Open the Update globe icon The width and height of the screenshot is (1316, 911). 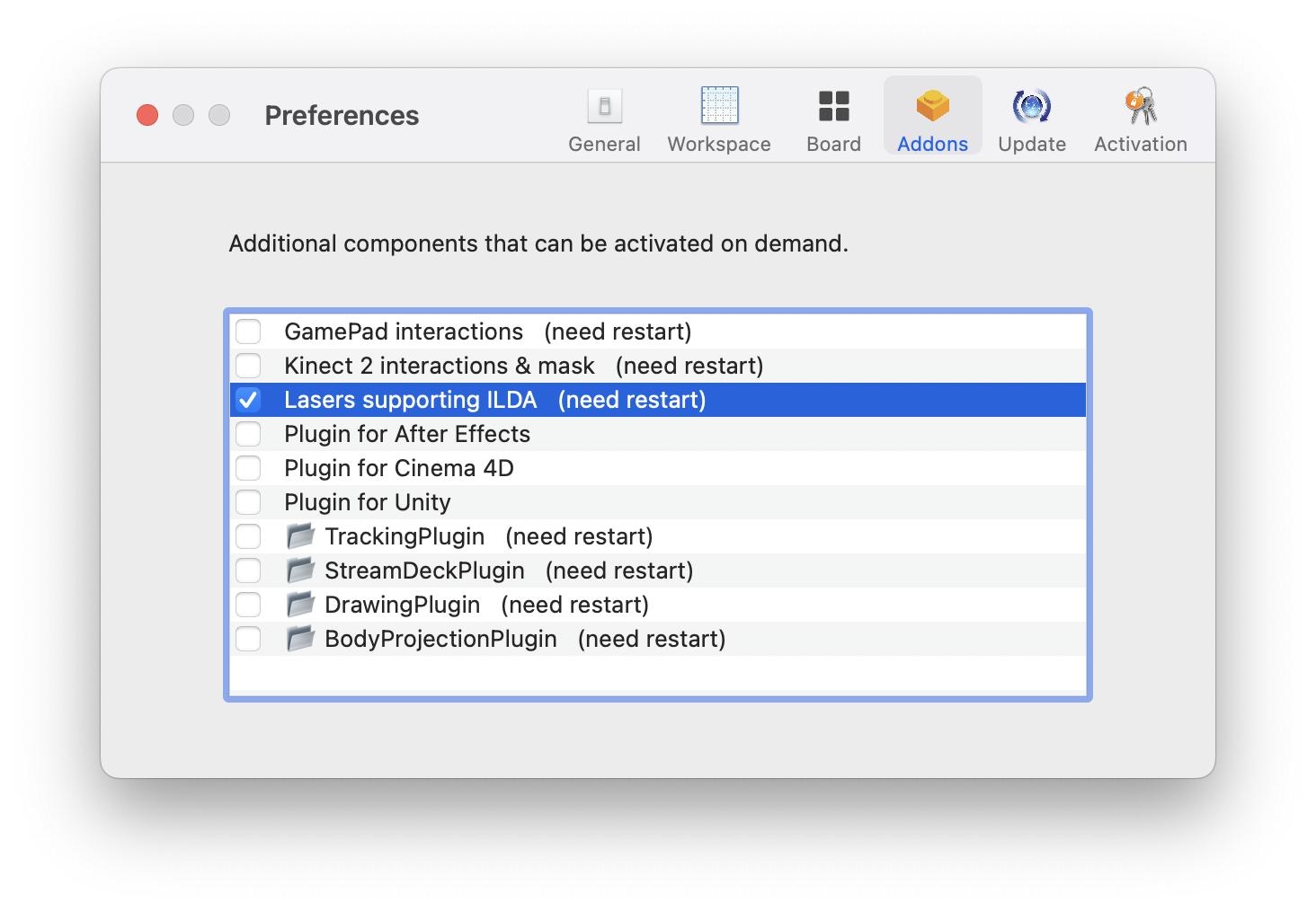coord(1031,106)
